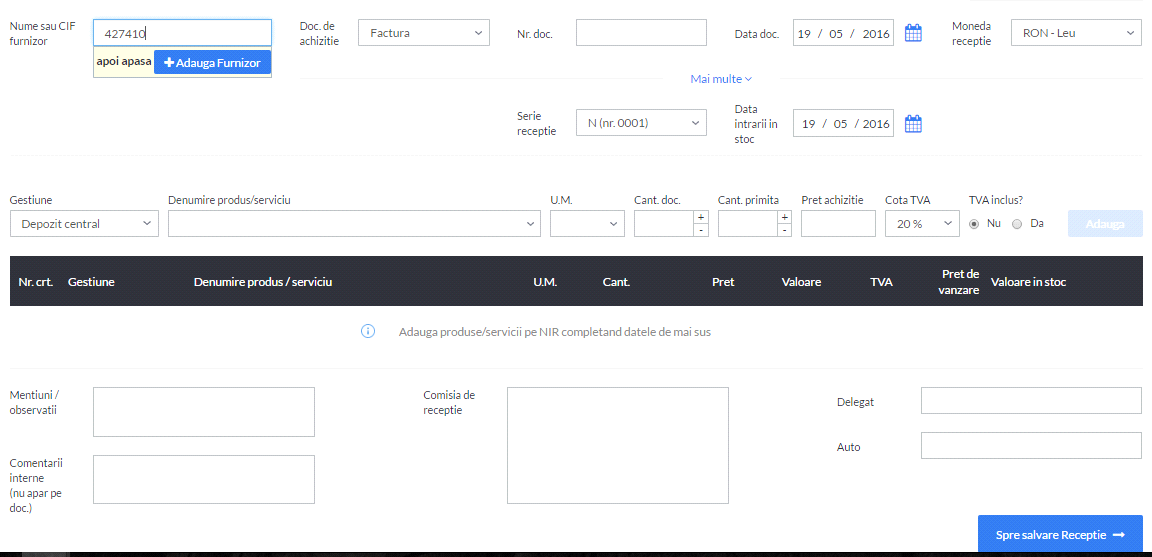1152x557 pixels.
Task: Open Serie receptie N (nr. 0001) dropdown
Action: 641,123
